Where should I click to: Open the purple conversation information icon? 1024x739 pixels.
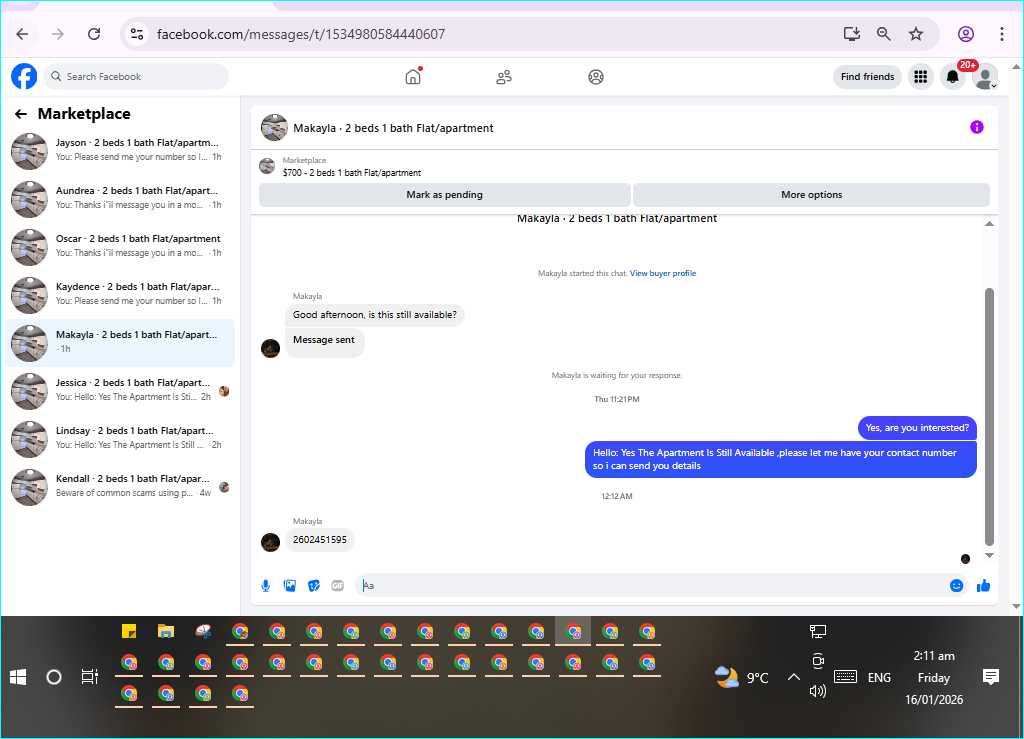pos(976,127)
